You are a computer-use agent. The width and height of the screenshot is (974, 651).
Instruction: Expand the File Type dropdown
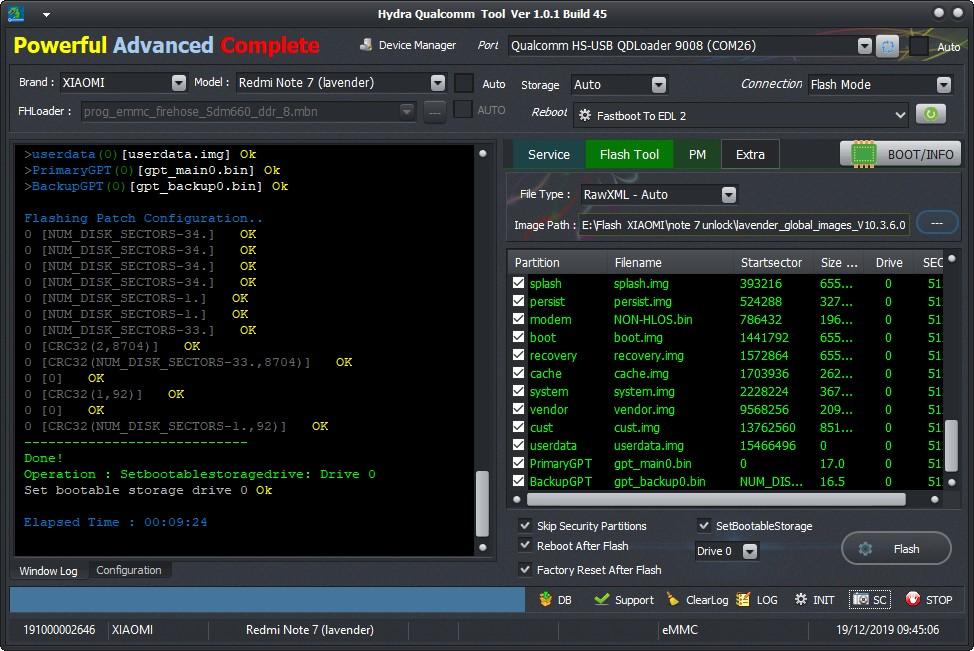729,195
